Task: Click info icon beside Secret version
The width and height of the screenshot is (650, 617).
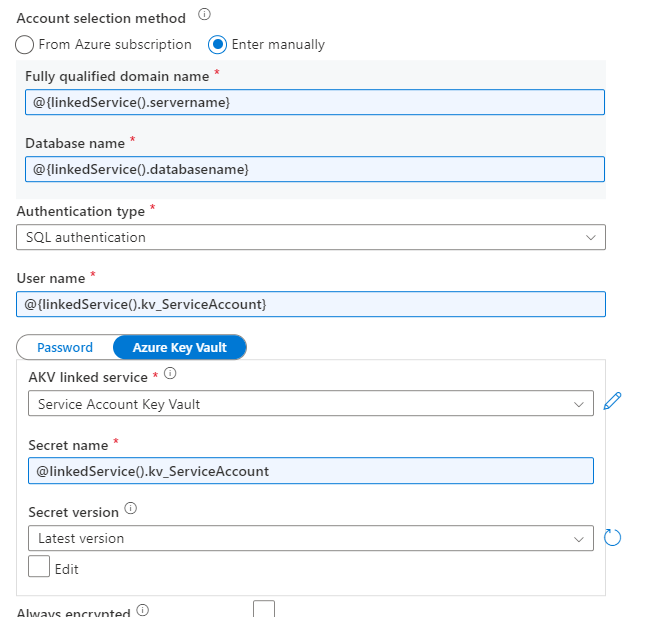Action: [131, 509]
